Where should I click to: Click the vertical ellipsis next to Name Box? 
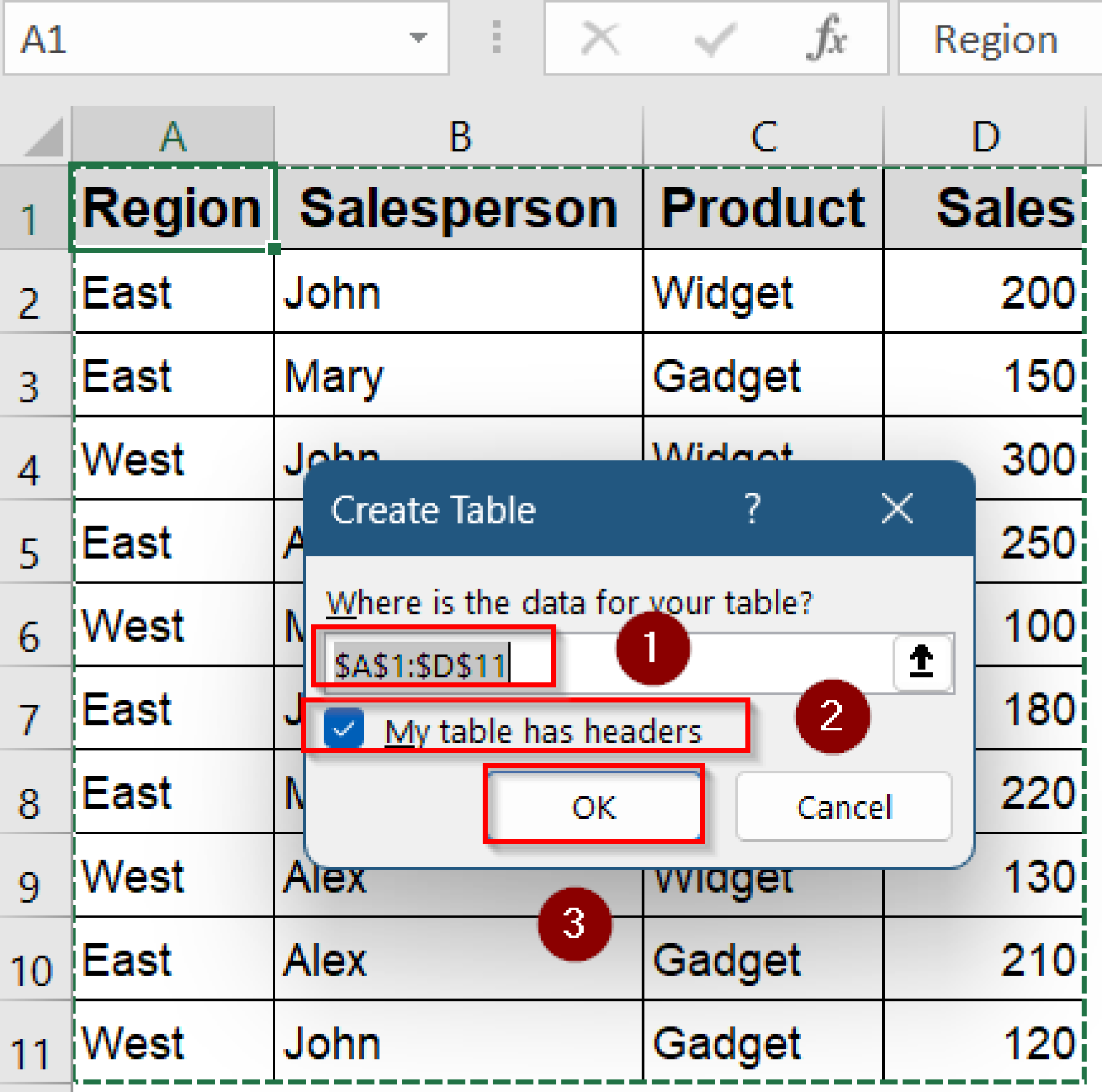pyautogui.click(x=495, y=39)
